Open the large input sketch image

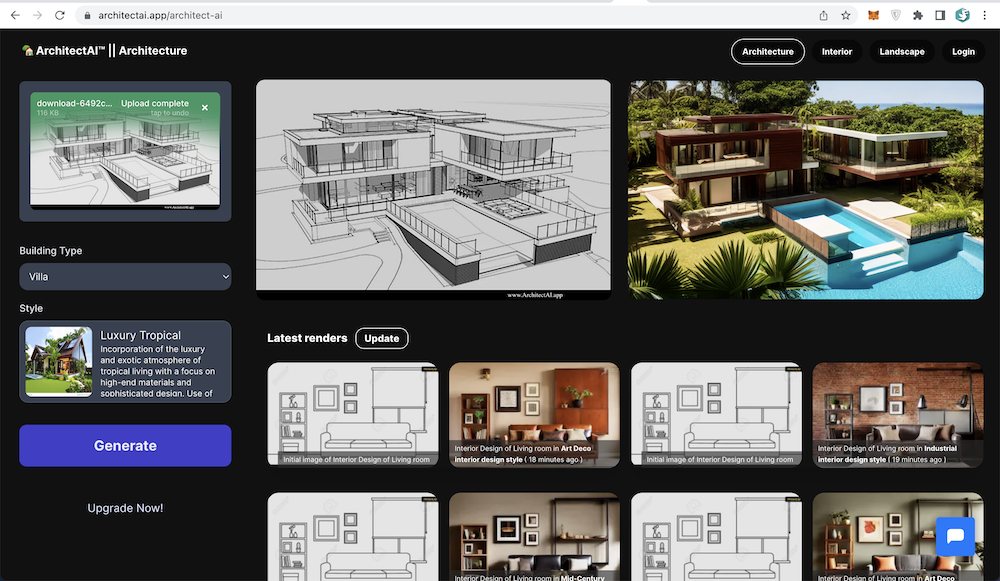coord(433,189)
